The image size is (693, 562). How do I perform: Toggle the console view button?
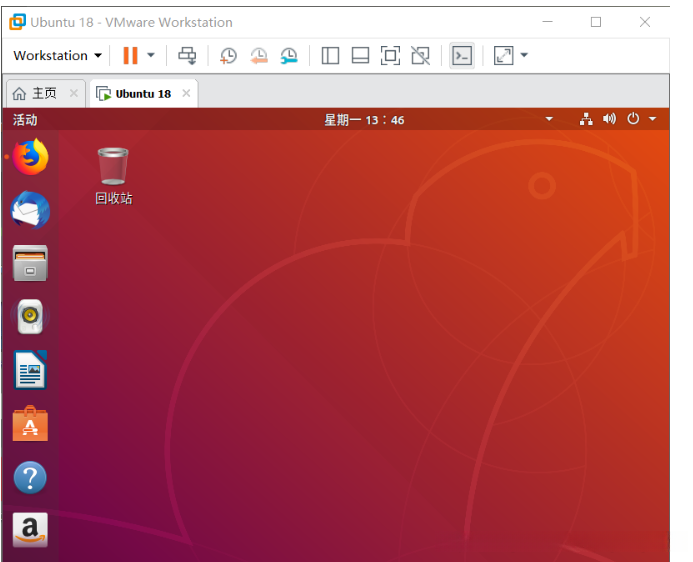(x=462, y=56)
